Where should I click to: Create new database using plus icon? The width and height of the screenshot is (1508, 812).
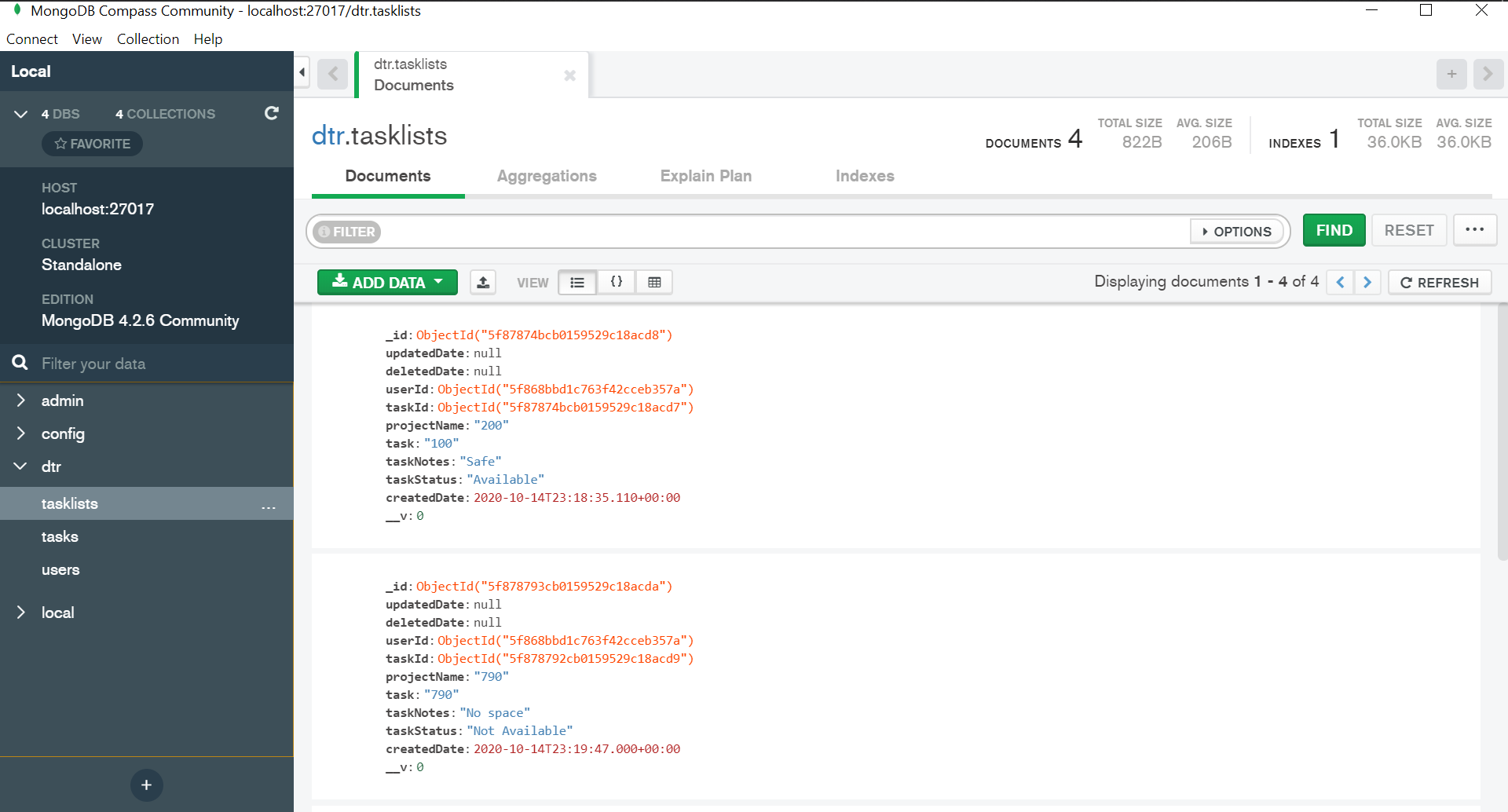pos(146,785)
